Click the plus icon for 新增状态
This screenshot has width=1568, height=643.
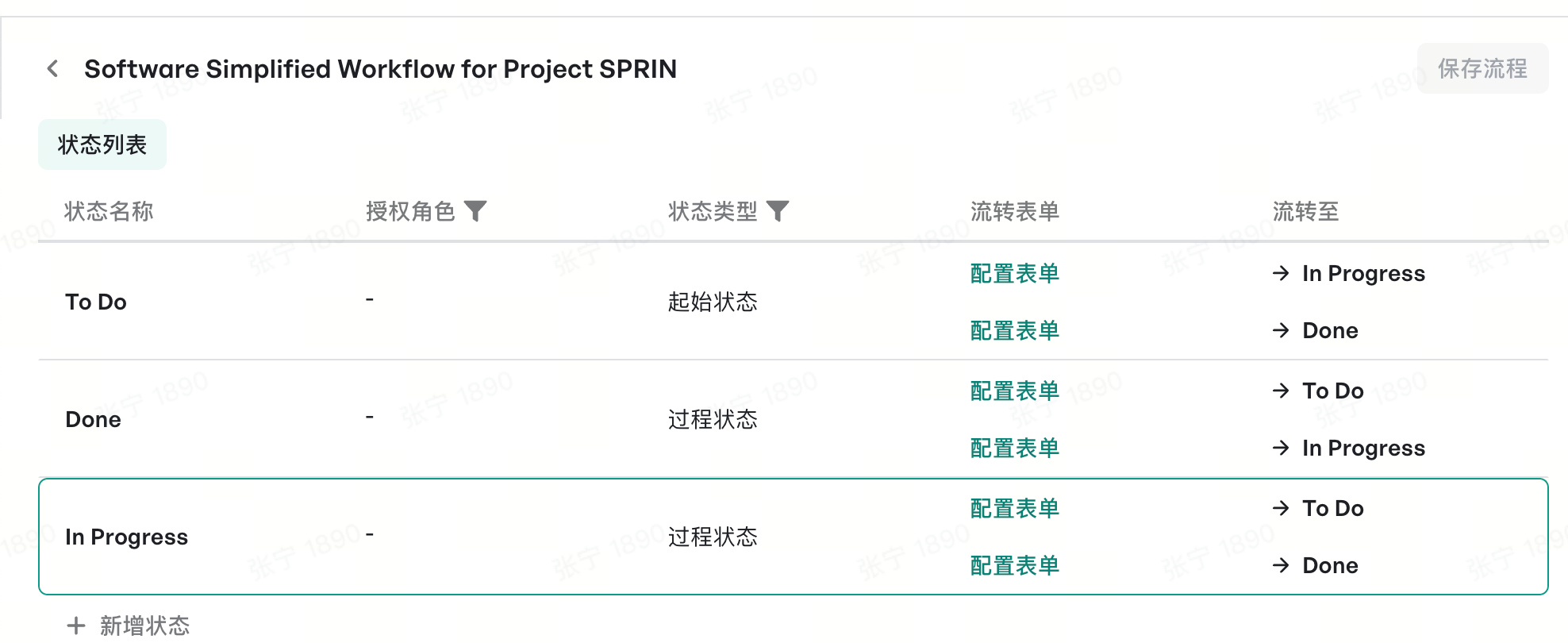76,626
